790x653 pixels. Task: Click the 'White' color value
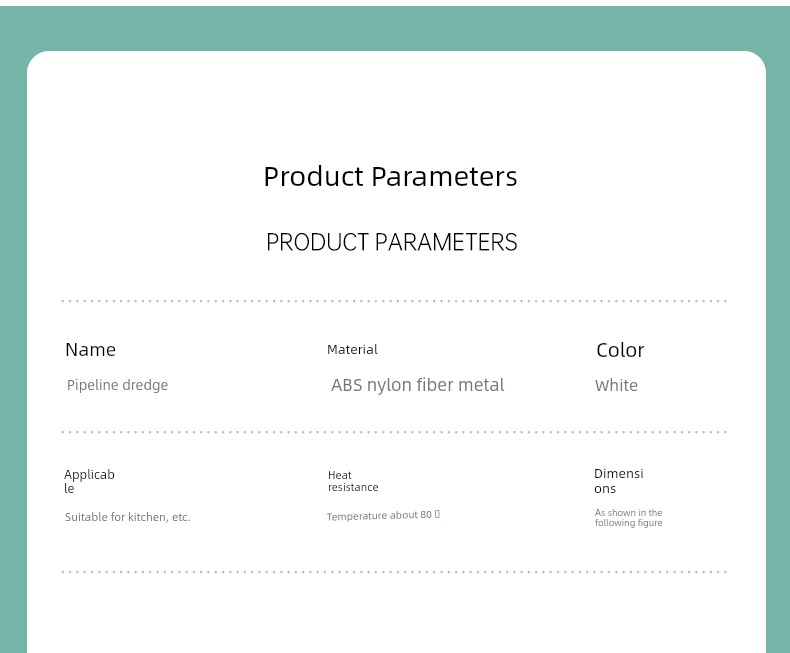click(616, 386)
